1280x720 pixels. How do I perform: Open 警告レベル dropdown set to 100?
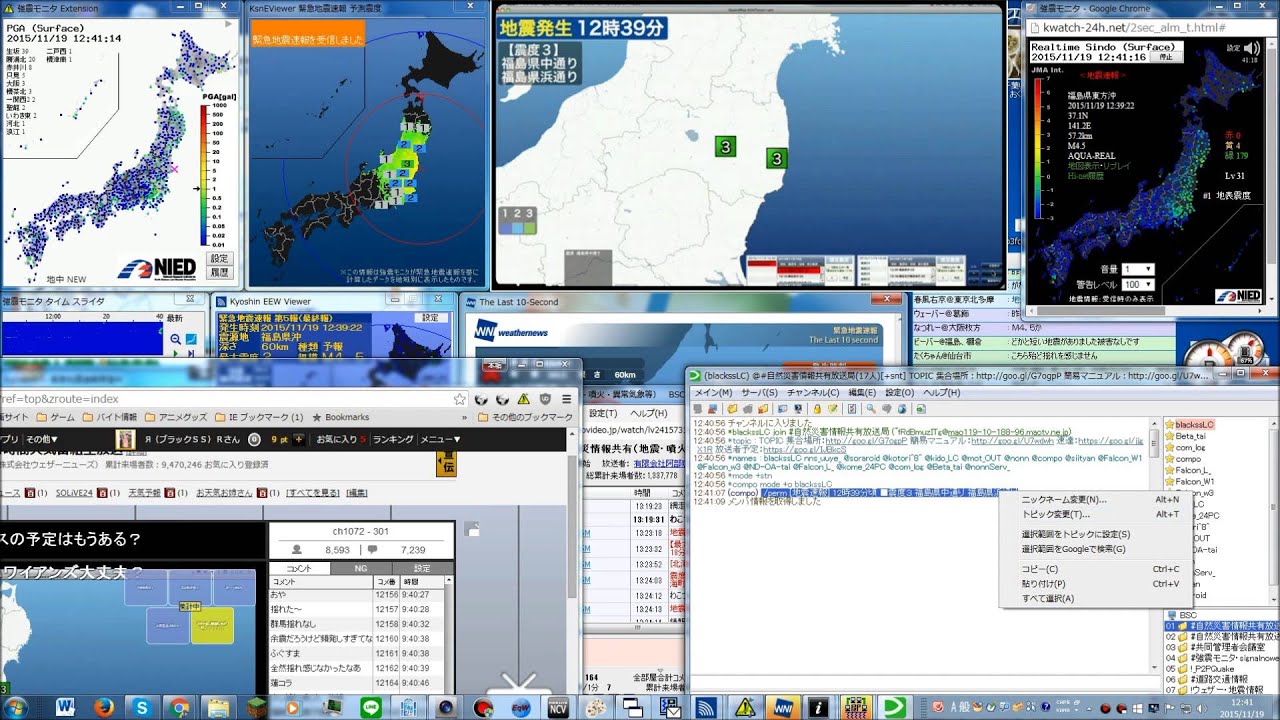tap(1138, 285)
